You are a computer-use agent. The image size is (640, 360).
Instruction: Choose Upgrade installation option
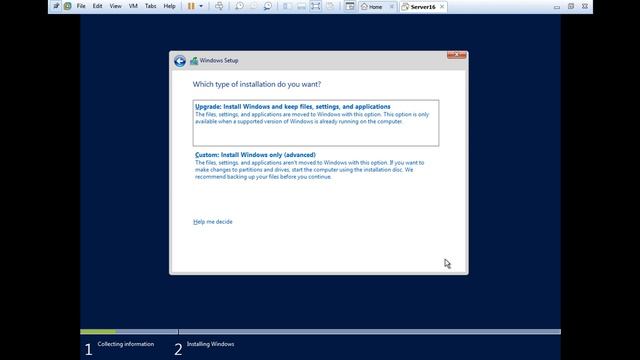pos(316,123)
